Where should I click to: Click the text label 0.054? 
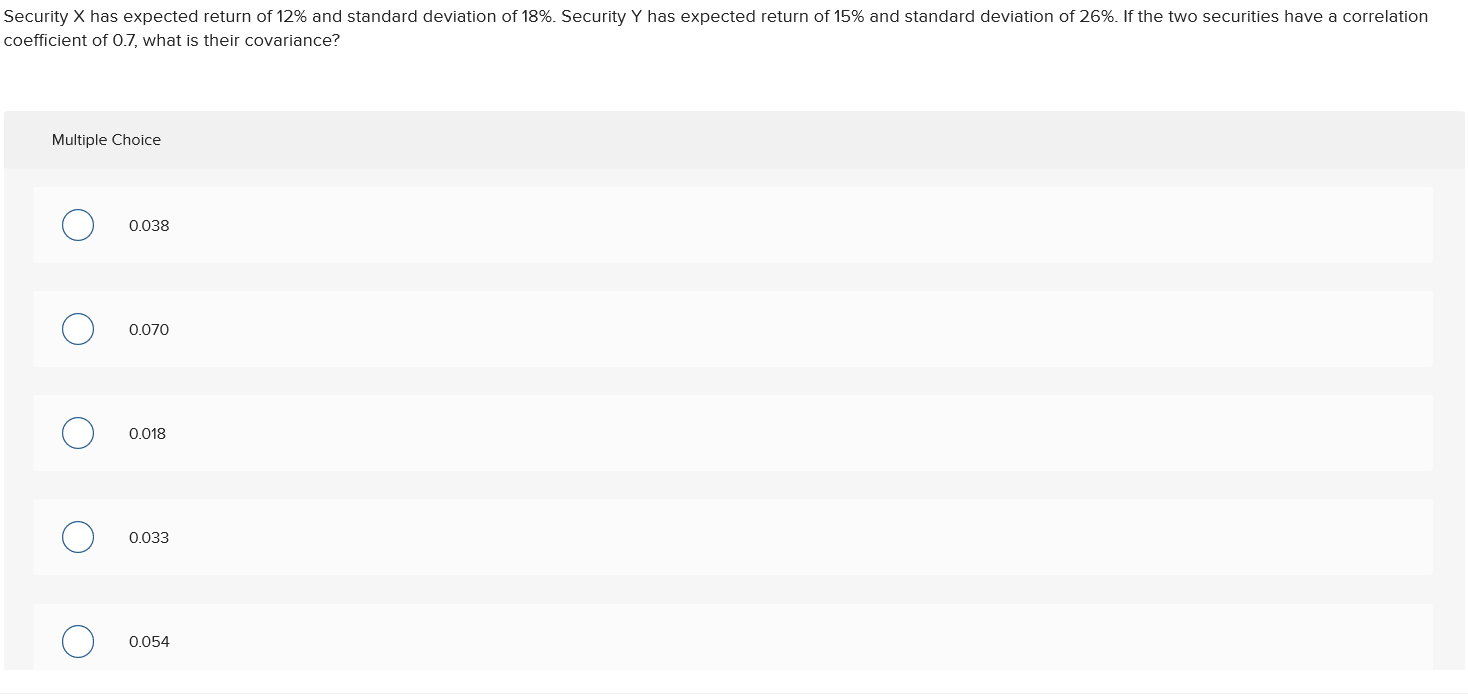click(x=149, y=641)
